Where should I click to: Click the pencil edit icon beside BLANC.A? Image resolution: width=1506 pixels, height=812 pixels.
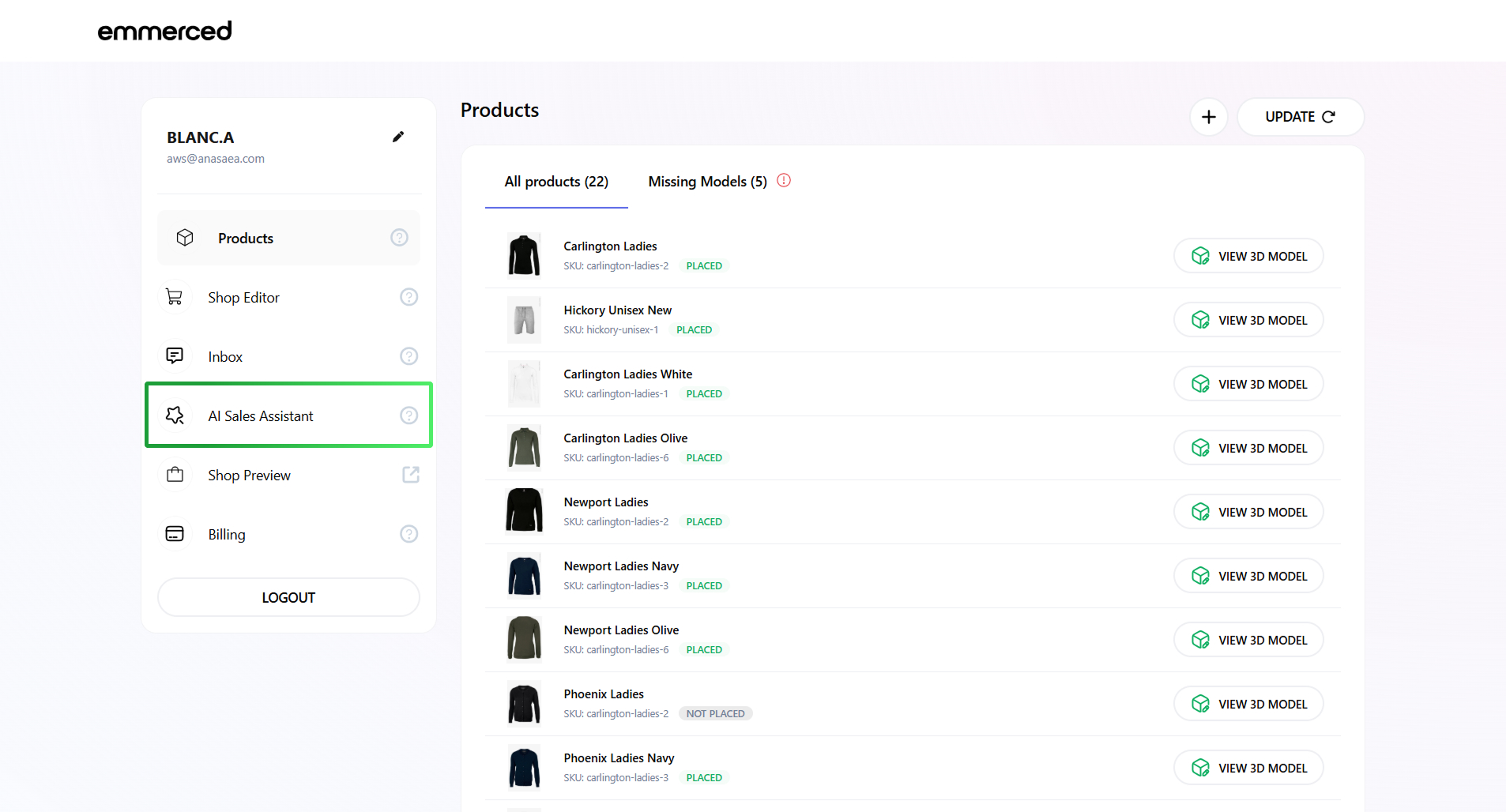coord(398,137)
